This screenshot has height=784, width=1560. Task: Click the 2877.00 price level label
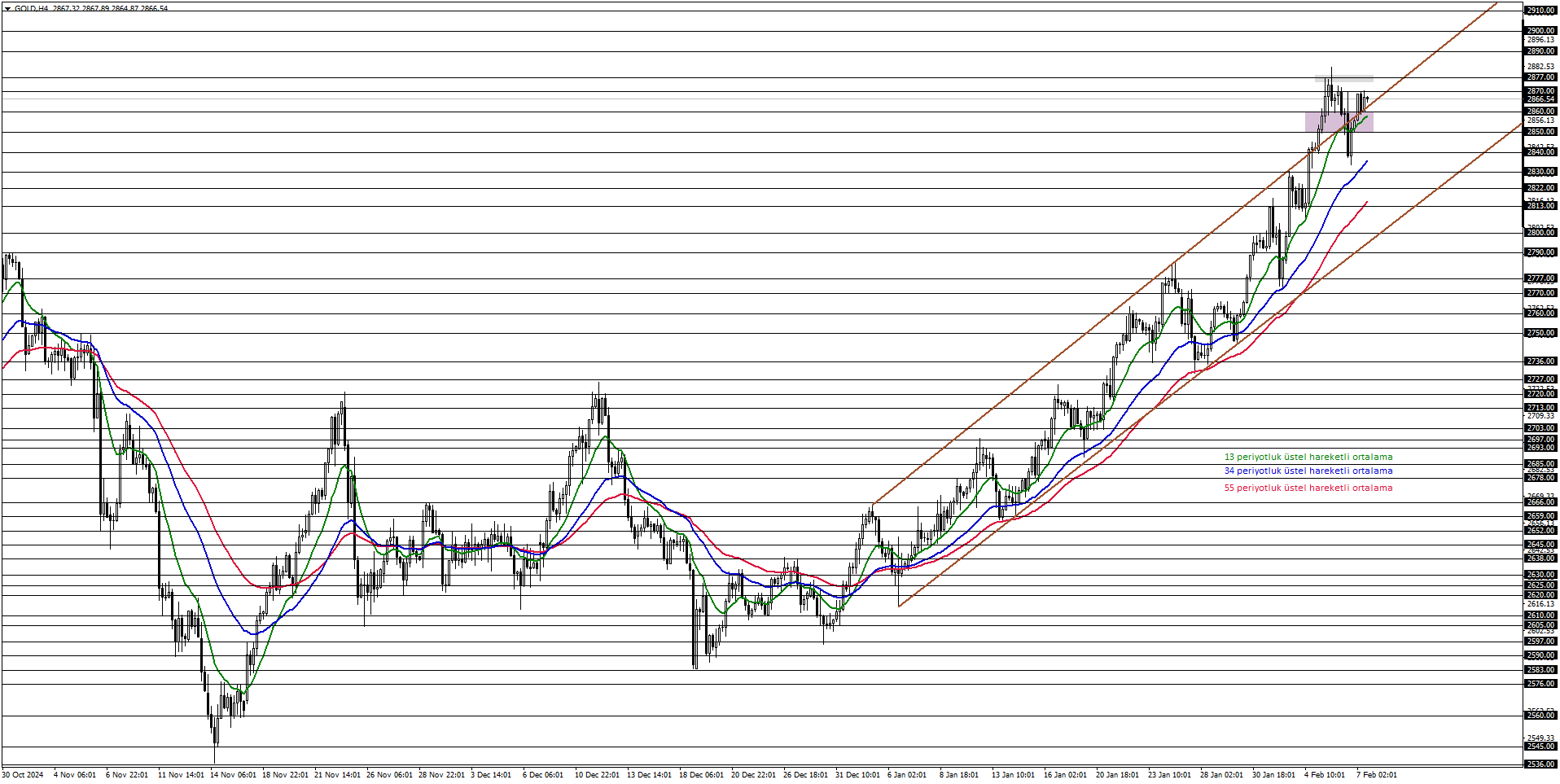click(1540, 77)
